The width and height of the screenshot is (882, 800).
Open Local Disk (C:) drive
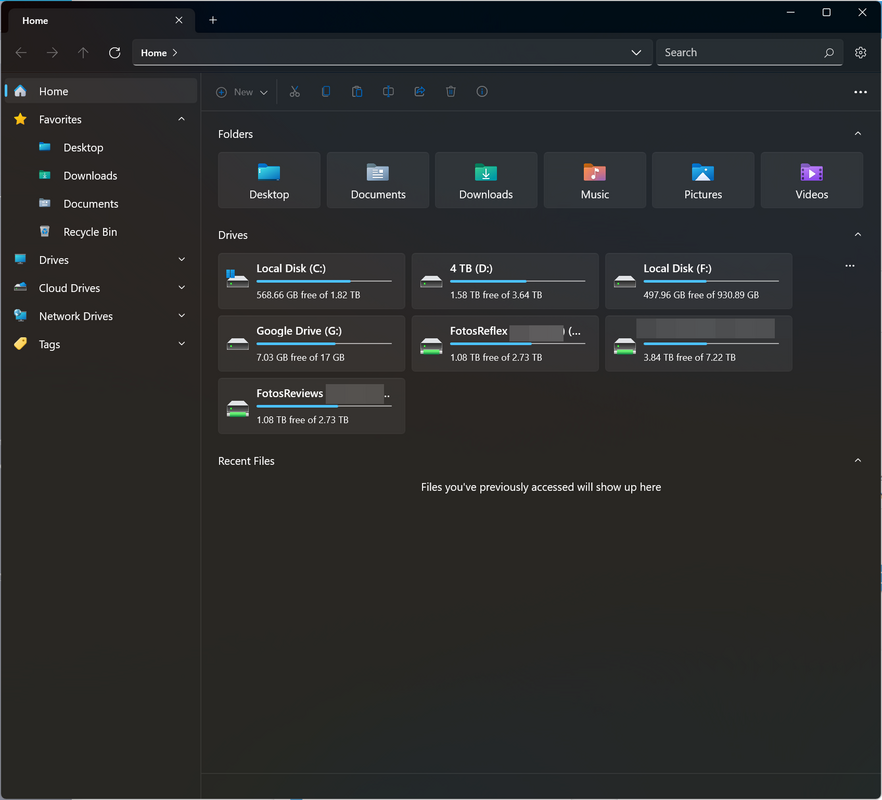(x=312, y=281)
